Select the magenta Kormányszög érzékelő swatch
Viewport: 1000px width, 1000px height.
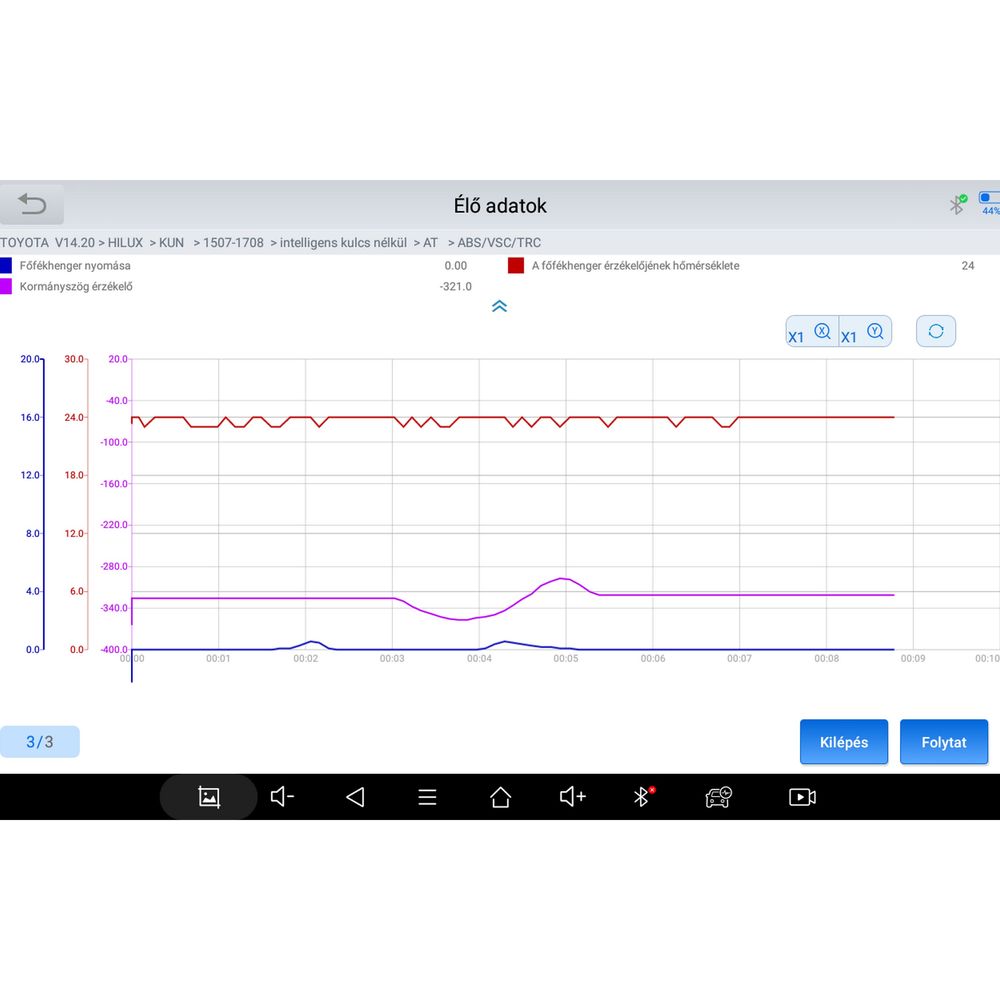tap(6, 286)
